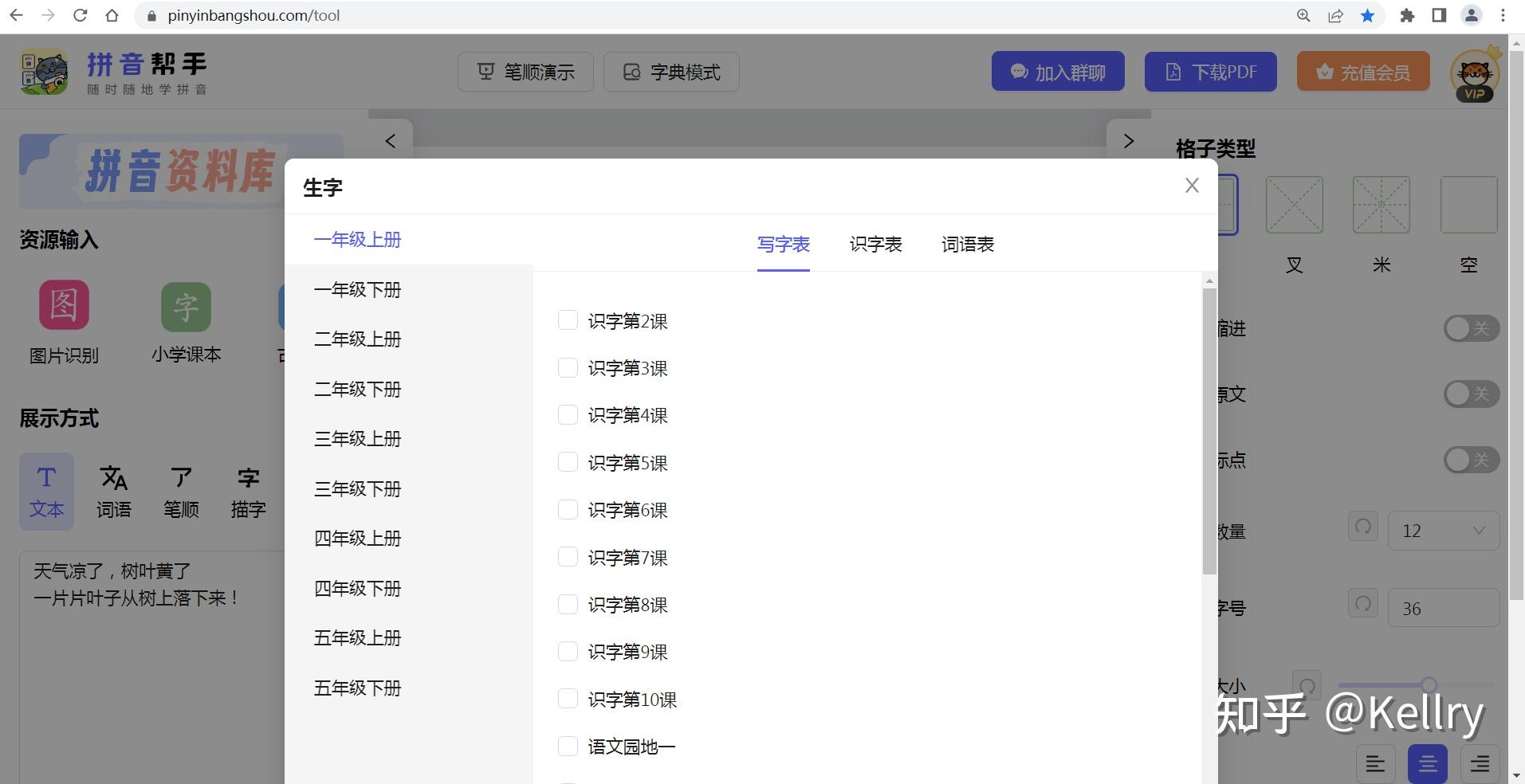Check the 识字第10课 checkbox

[x=568, y=699]
